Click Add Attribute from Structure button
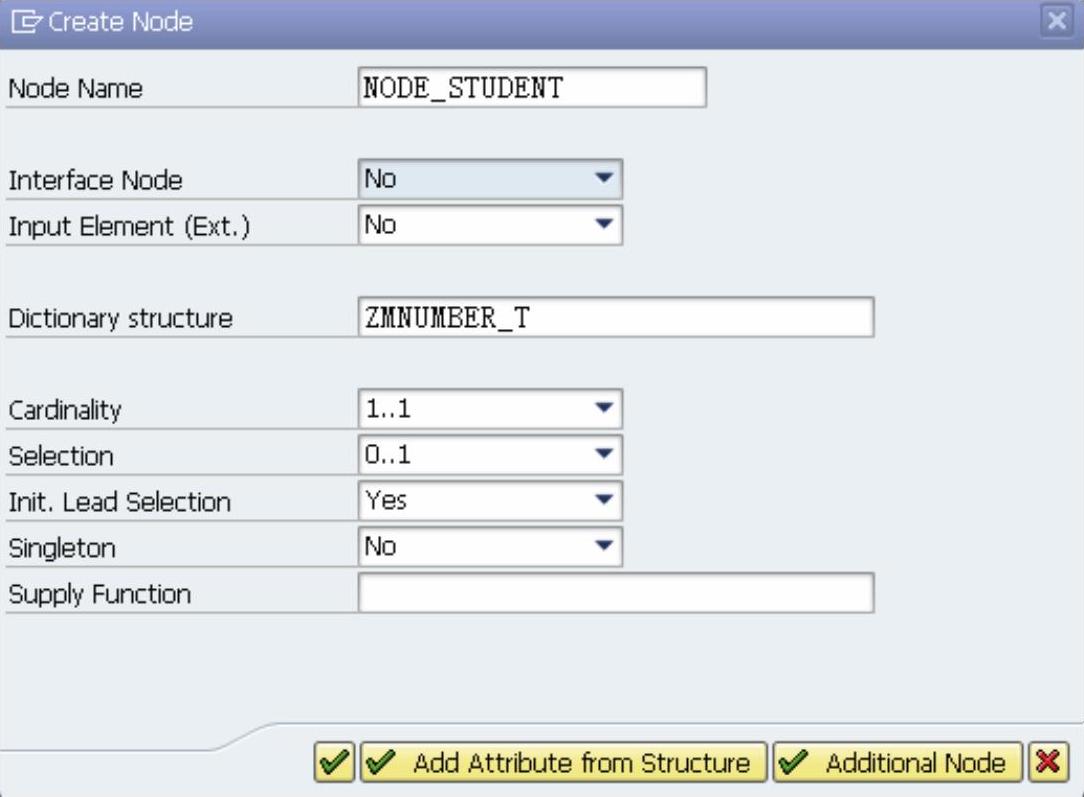1084x797 pixels. click(563, 762)
